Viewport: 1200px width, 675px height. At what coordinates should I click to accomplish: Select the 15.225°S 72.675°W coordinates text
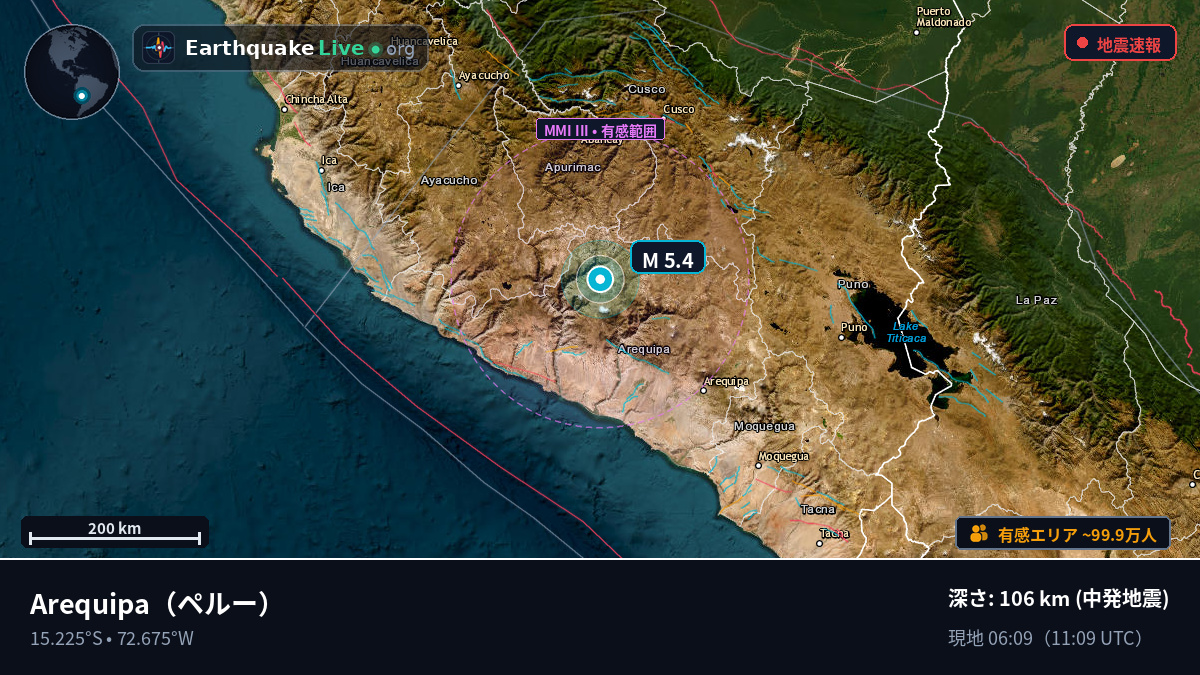pos(112,638)
